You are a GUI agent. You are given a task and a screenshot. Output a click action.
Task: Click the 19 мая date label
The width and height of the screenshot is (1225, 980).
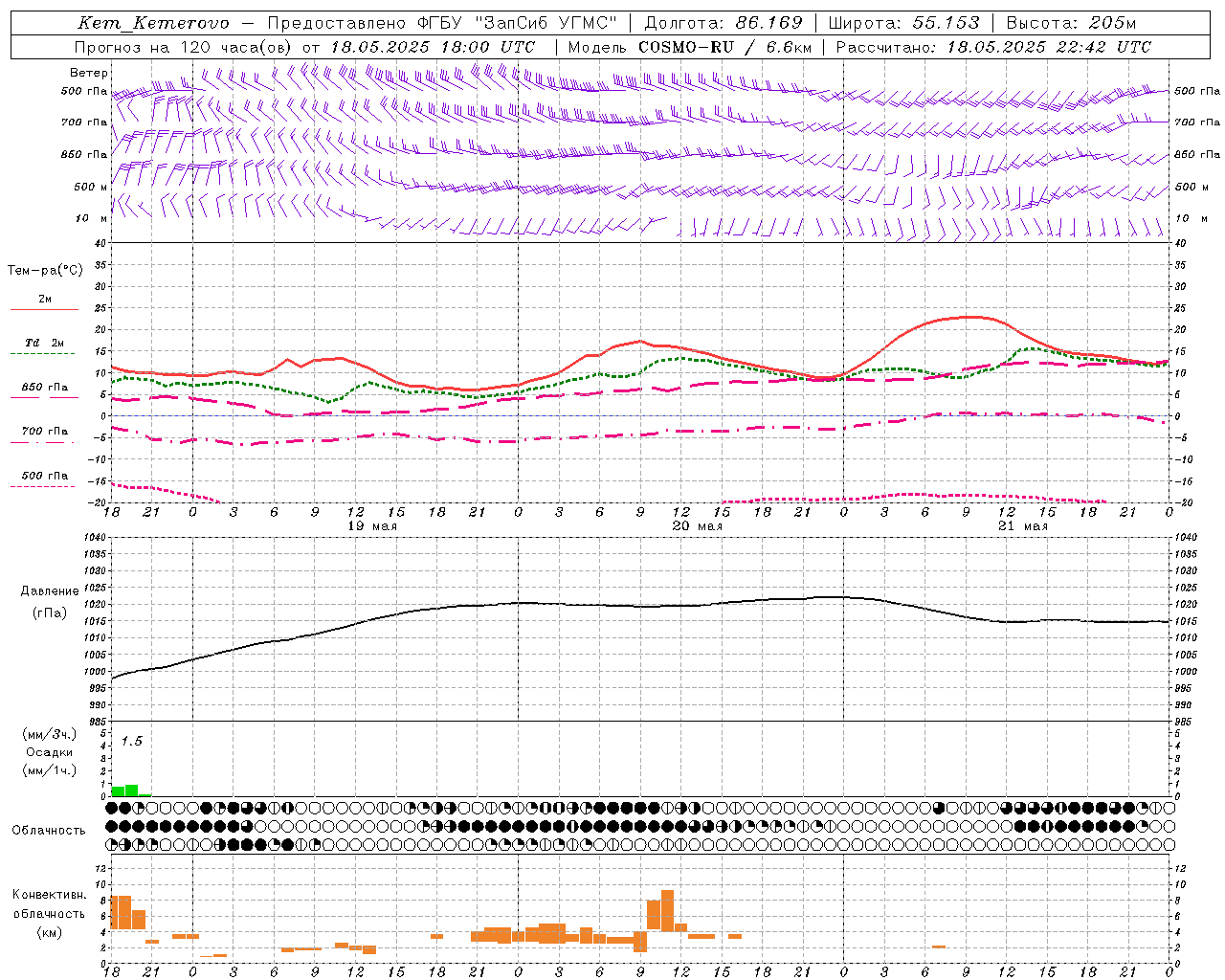[x=372, y=526]
